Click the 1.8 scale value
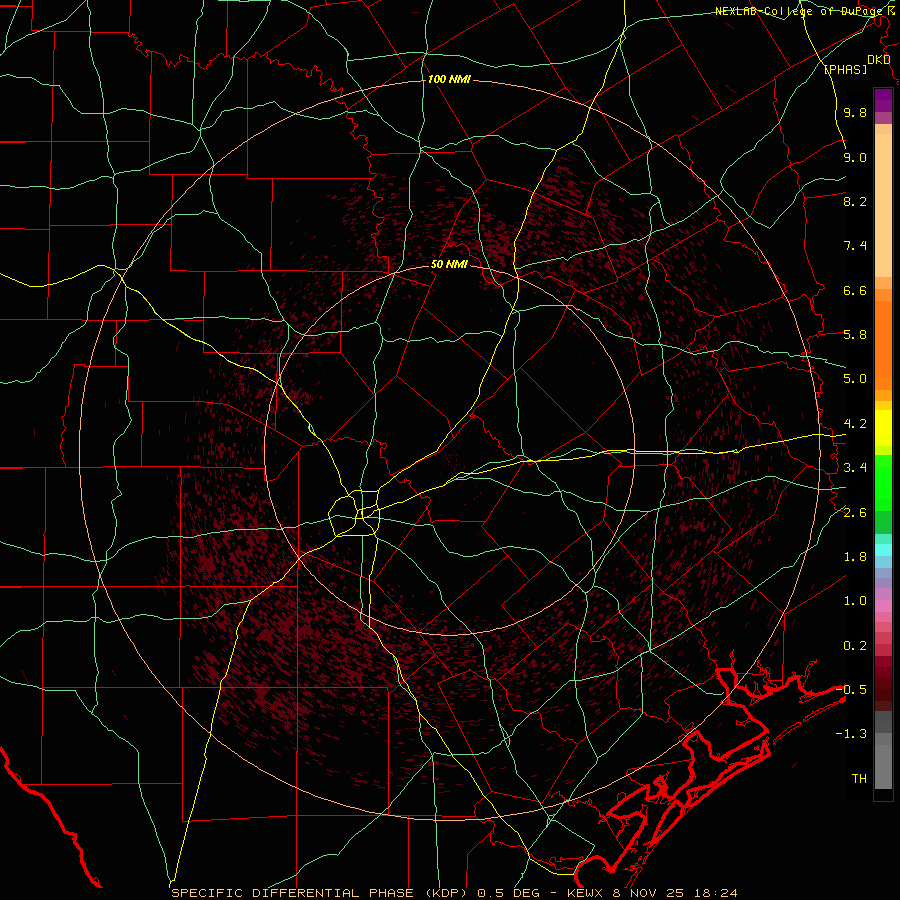Screen dimensions: 900x900 pyautogui.click(x=855, y=557)
